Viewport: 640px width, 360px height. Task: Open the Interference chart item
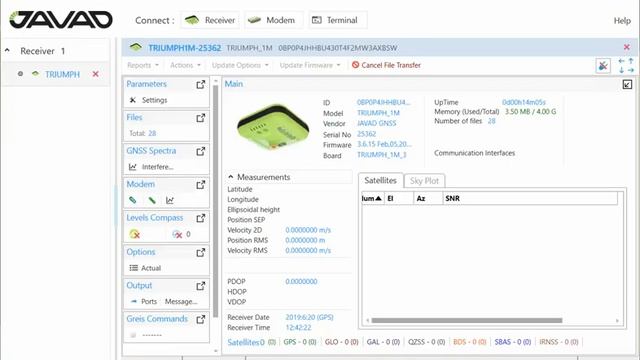click(x=151, y=167)
